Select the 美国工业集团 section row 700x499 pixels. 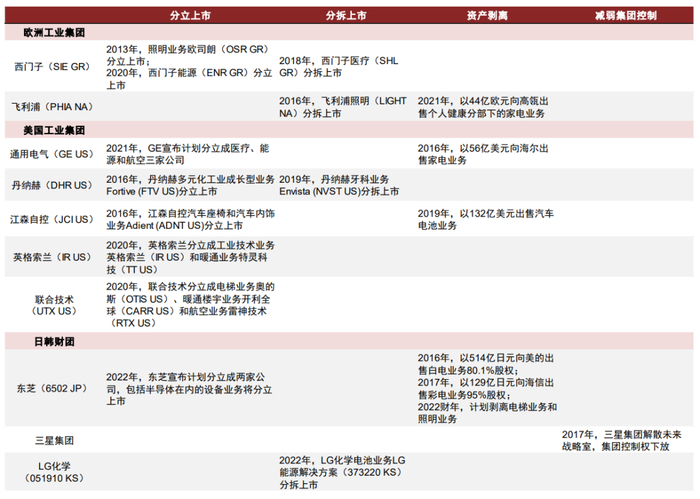click(x=349, y=130)
